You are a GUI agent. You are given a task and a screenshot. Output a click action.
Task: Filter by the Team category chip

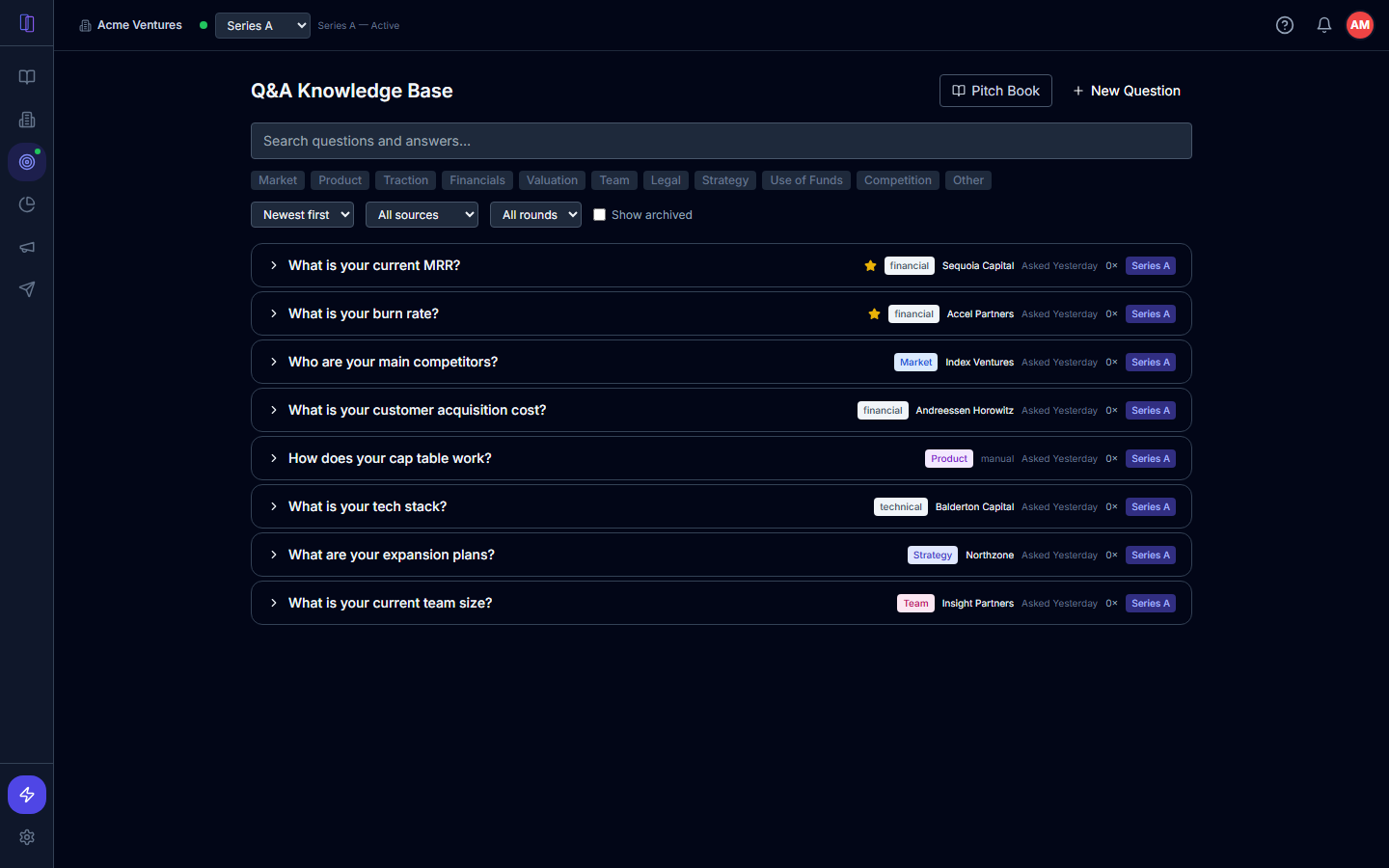[614, 180]
